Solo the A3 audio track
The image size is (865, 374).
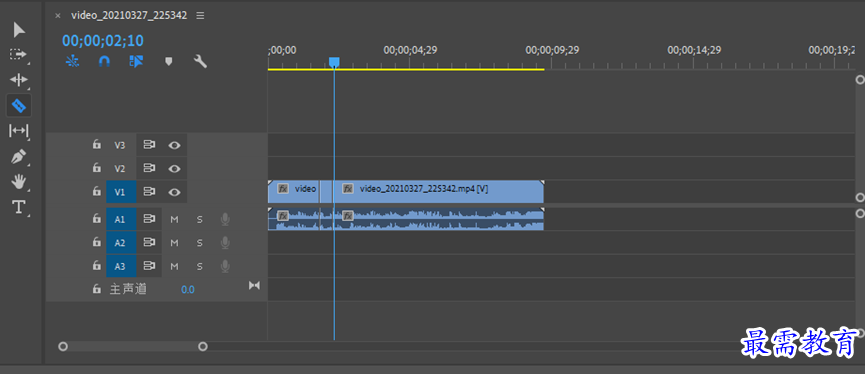coord(200,266)
